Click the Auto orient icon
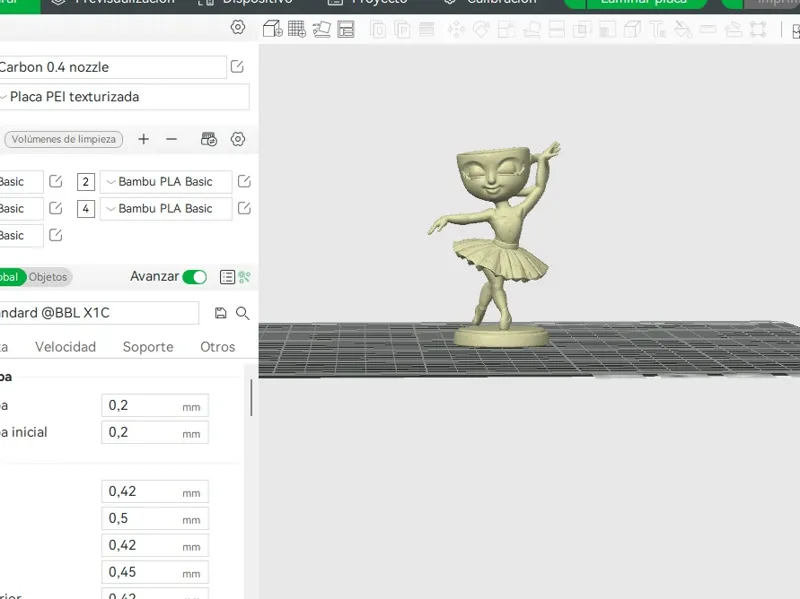The image size is (800, 599). [321, 30]
